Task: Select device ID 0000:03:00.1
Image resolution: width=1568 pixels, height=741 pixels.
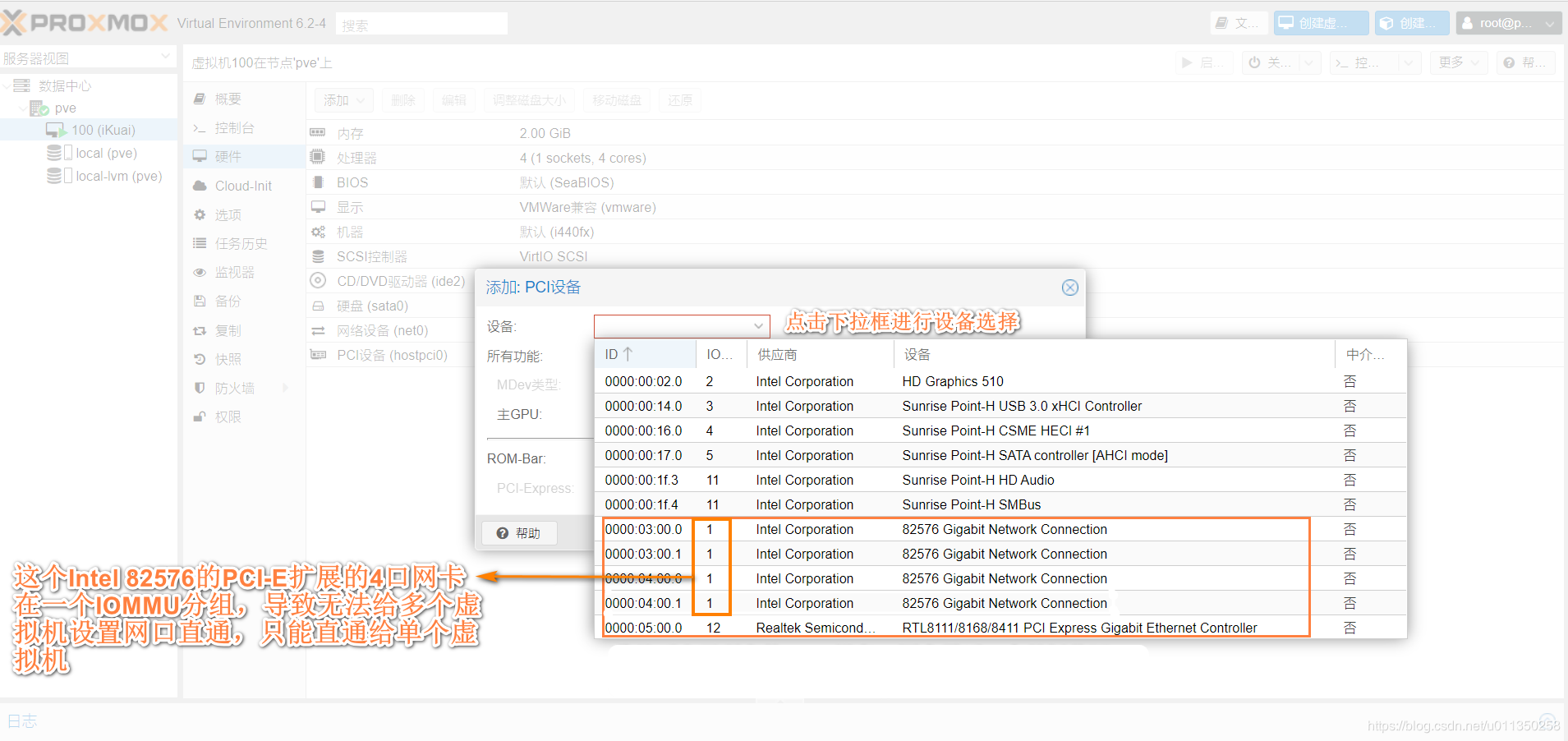Action: 643,554
